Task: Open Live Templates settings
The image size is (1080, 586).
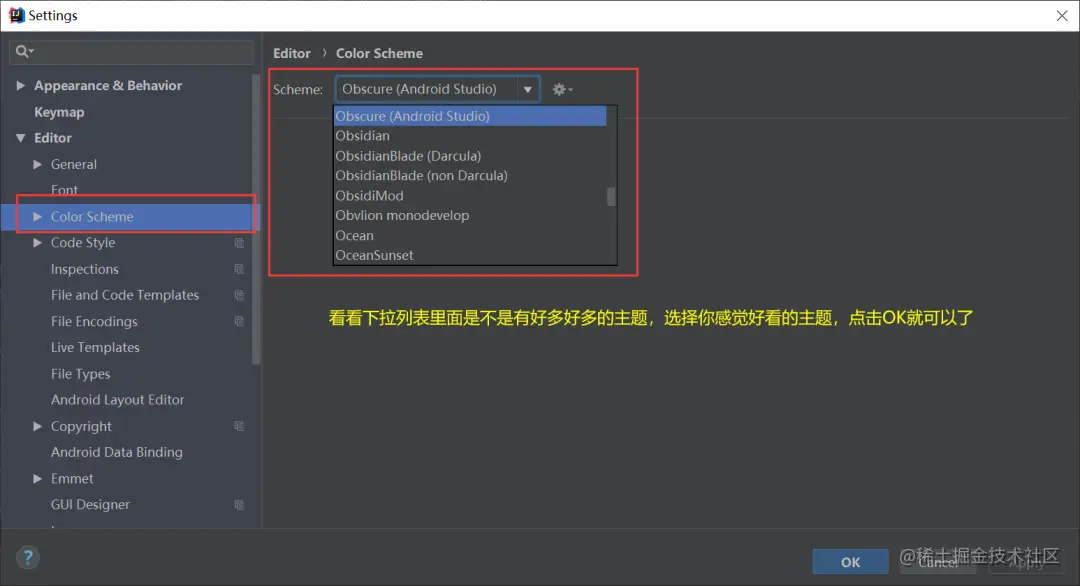Action: (x=95, y=348)
